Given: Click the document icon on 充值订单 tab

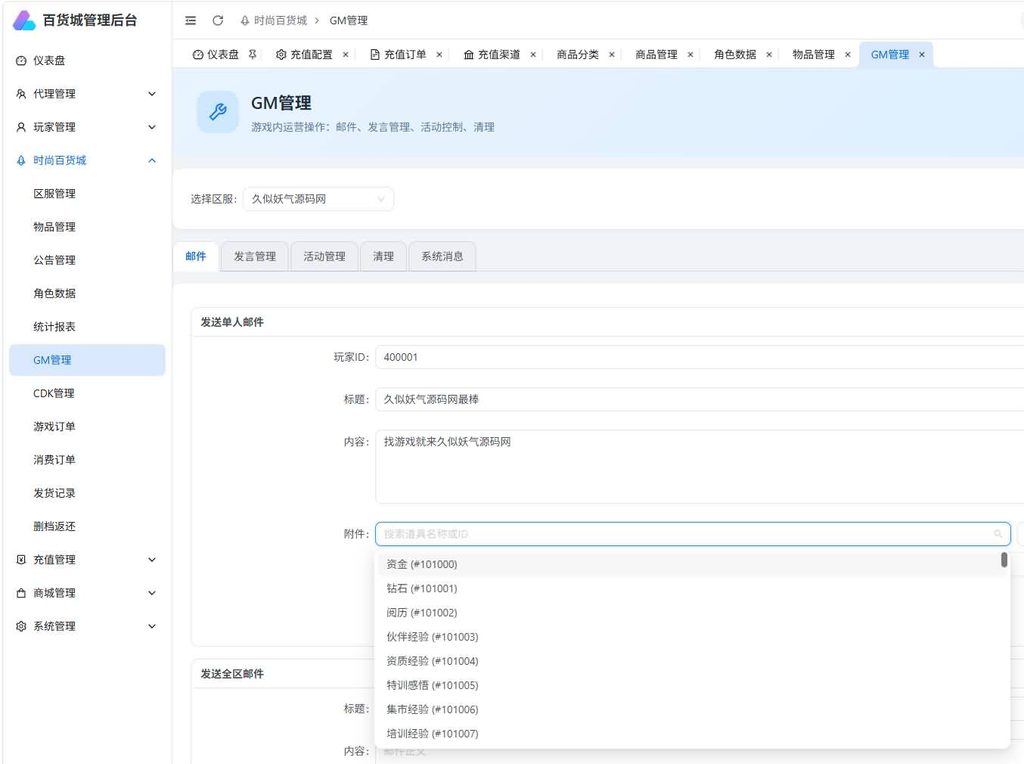Looking at the screenshot, I should 375,55.
